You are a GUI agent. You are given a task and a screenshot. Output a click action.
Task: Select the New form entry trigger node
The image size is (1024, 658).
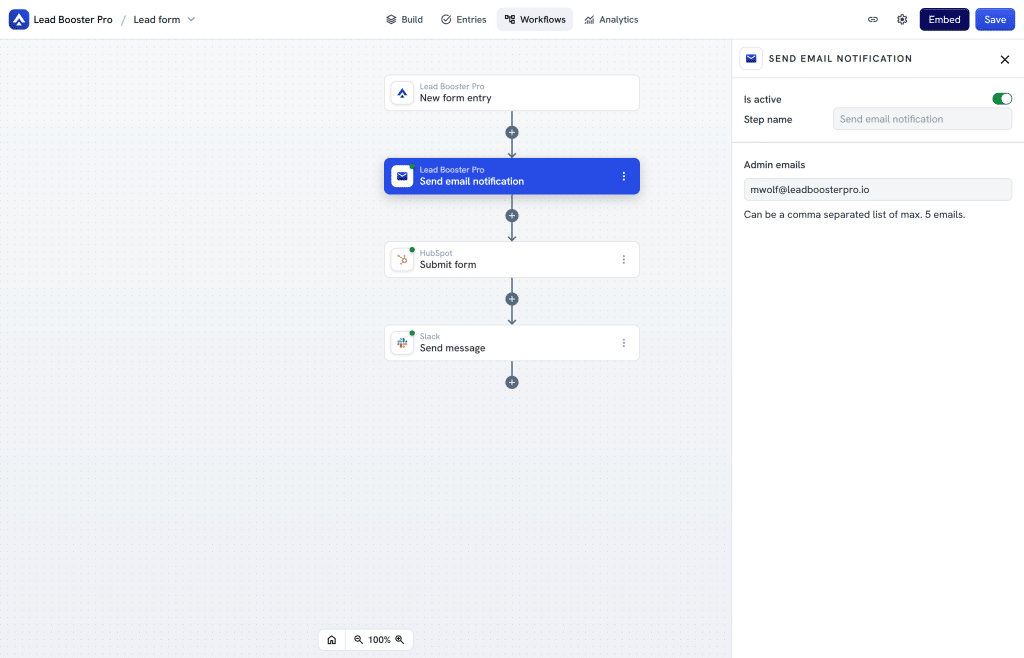tap(511, 93)
